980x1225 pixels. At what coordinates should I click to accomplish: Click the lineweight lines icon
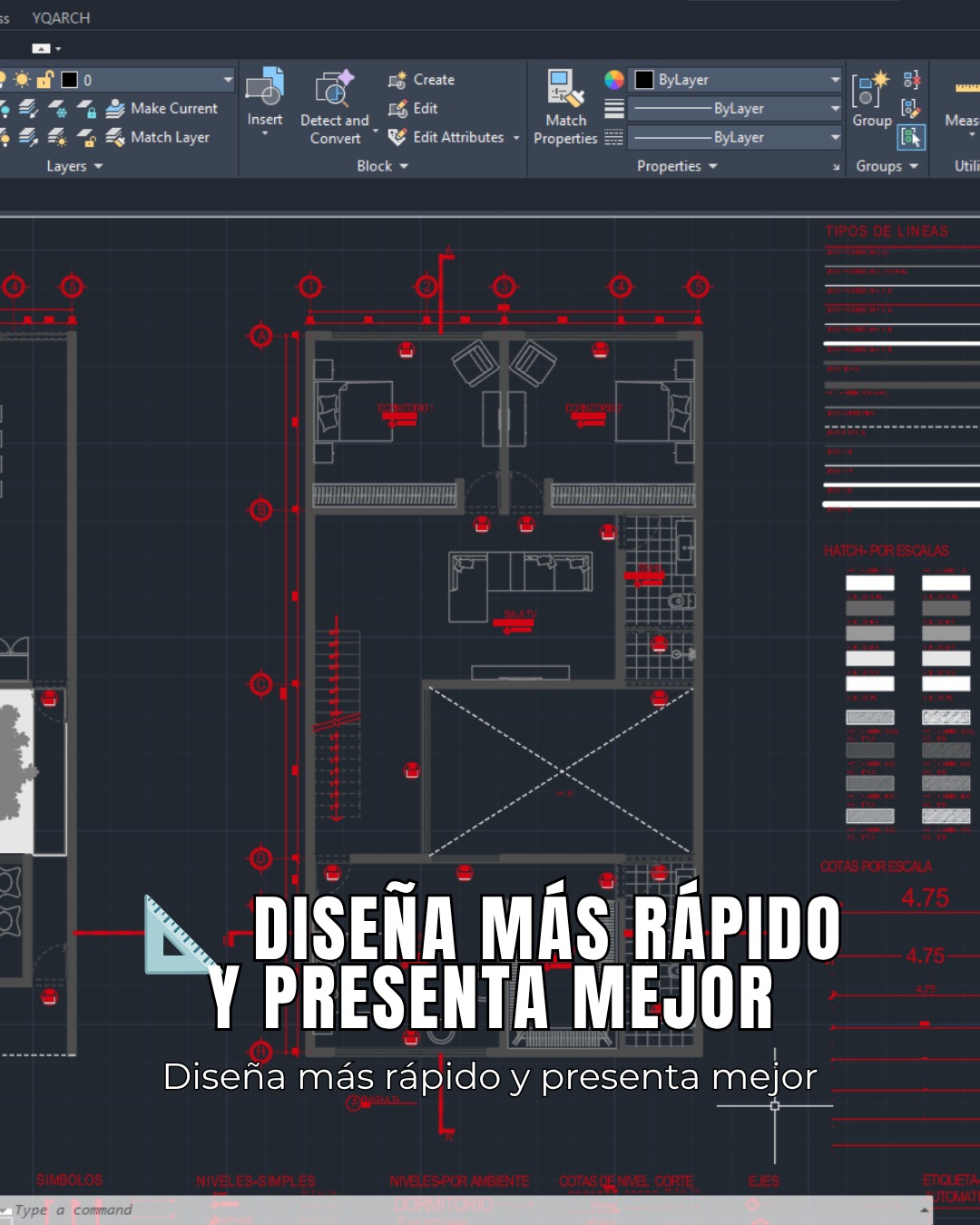pos(614,109)
